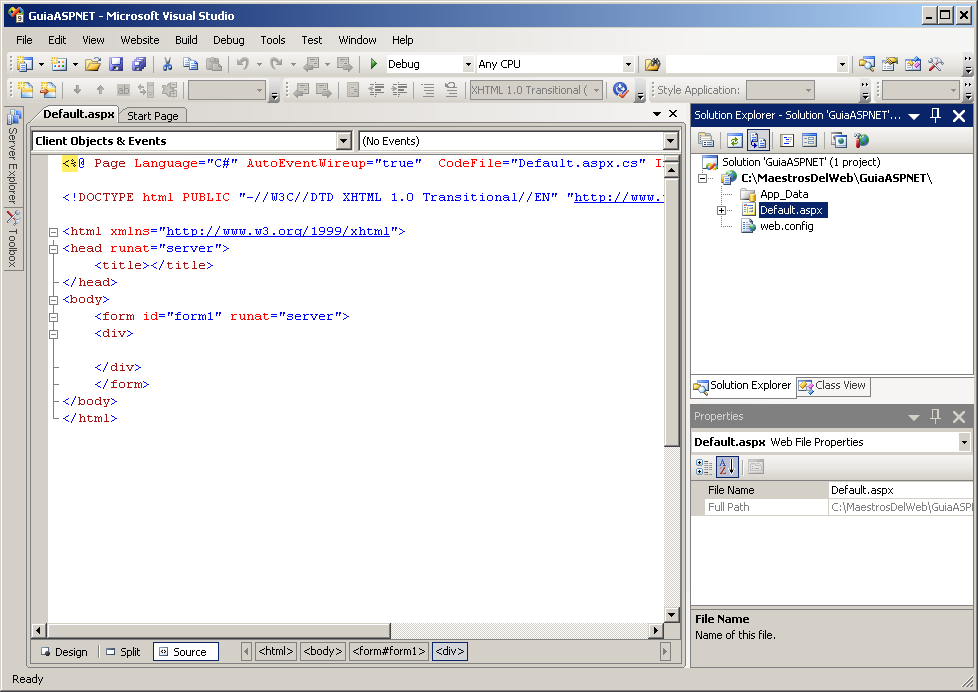The image size is (978, 692).
Task: Select the <html> tag navigator button
Action: point(276,651)
